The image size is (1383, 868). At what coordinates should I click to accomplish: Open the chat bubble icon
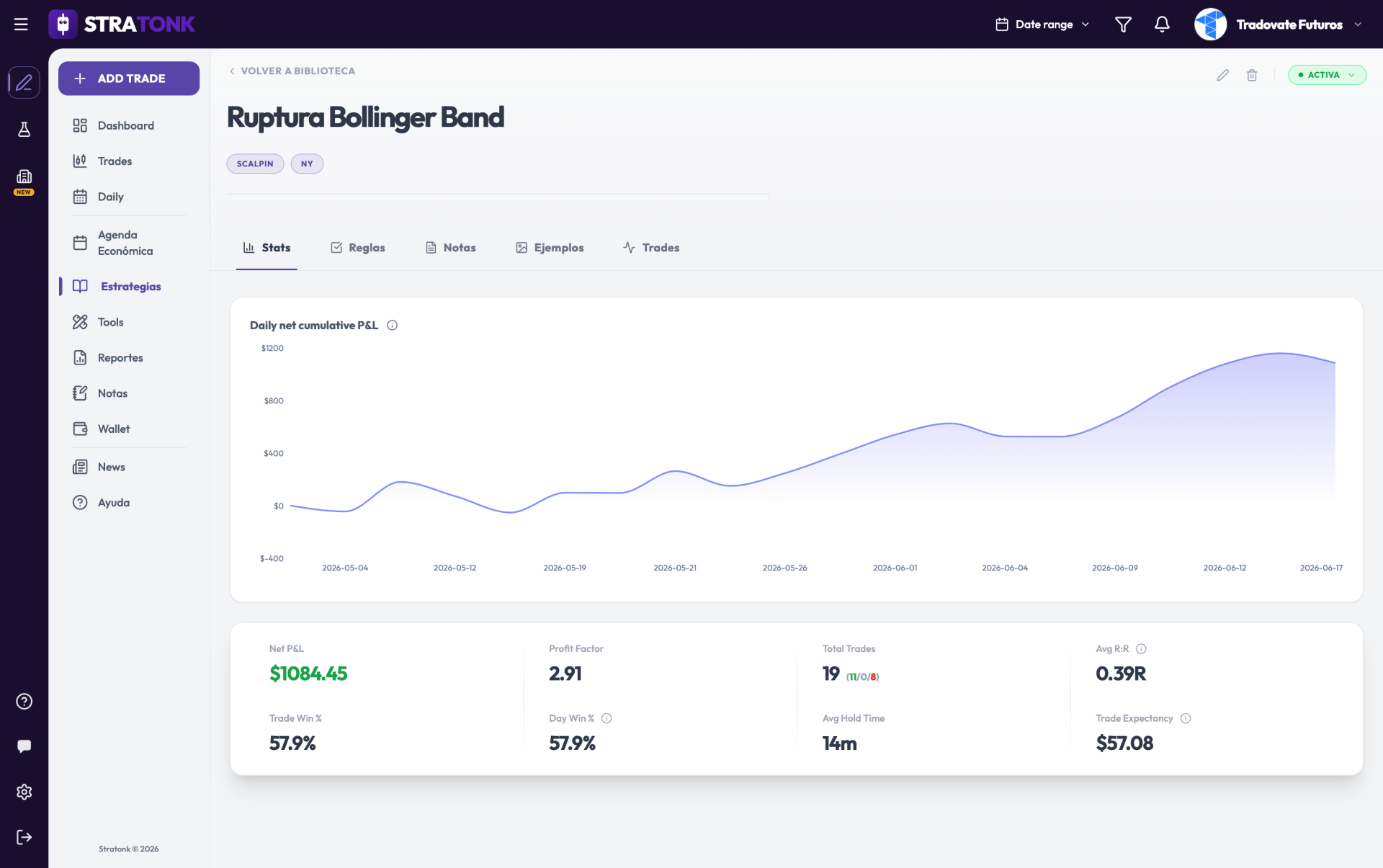[x=24, y=746]
